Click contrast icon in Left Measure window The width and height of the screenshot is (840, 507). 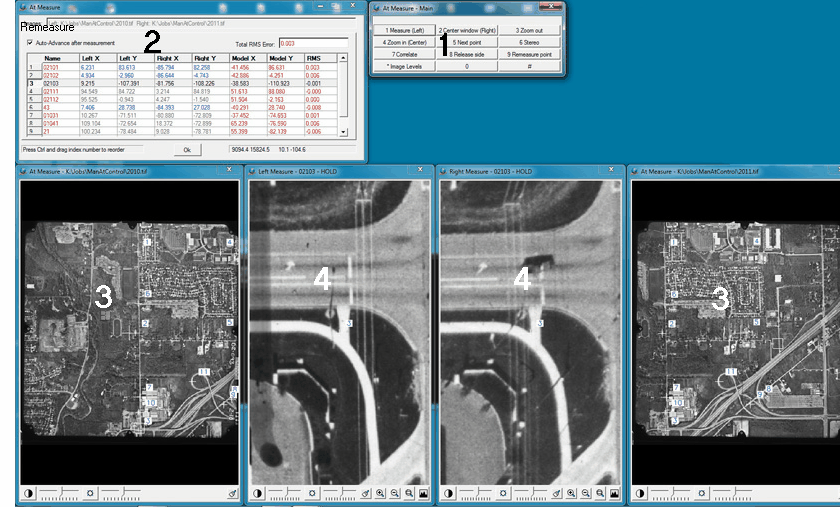[x=258, y=493]
